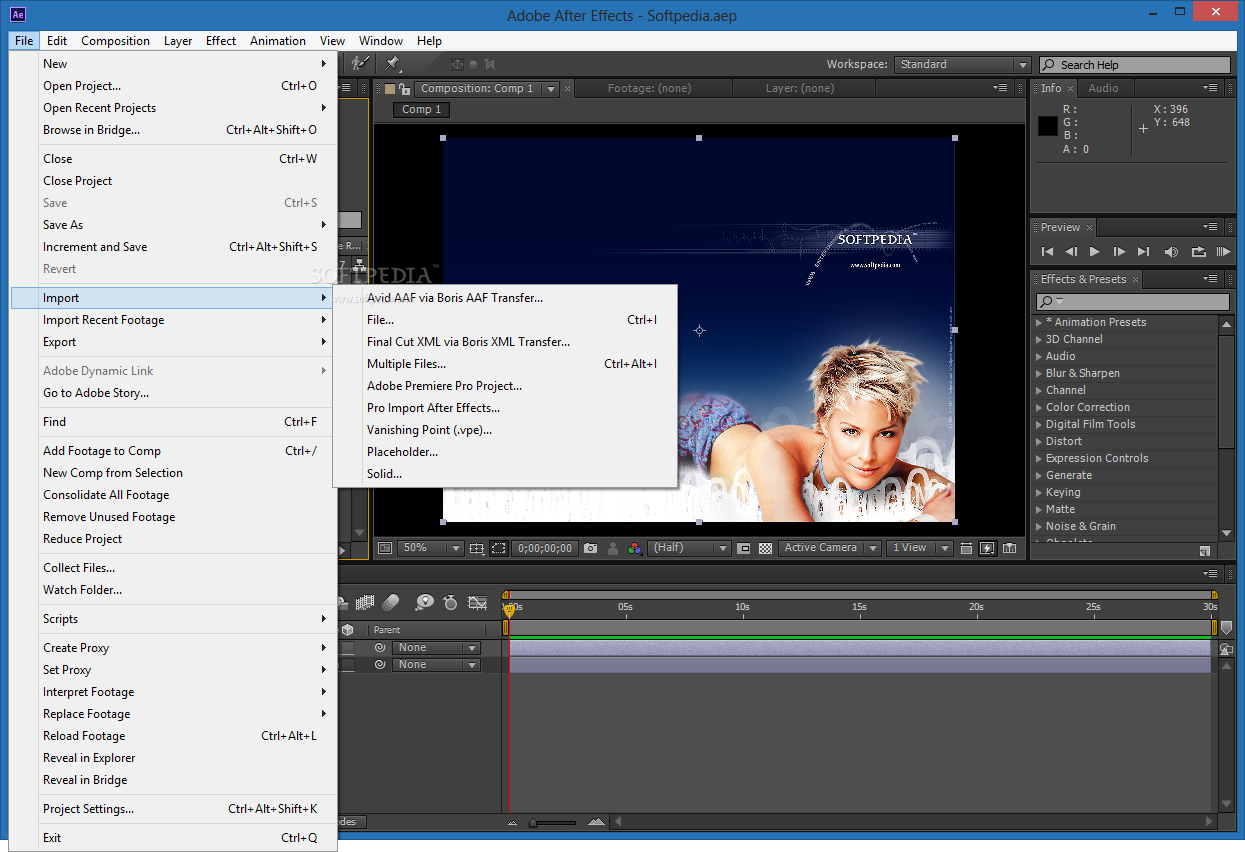This screenshot has height=852, width=1245.
Task: Expand the Keying effects category
Action: pyautogui.click(x=1038, y=492)
